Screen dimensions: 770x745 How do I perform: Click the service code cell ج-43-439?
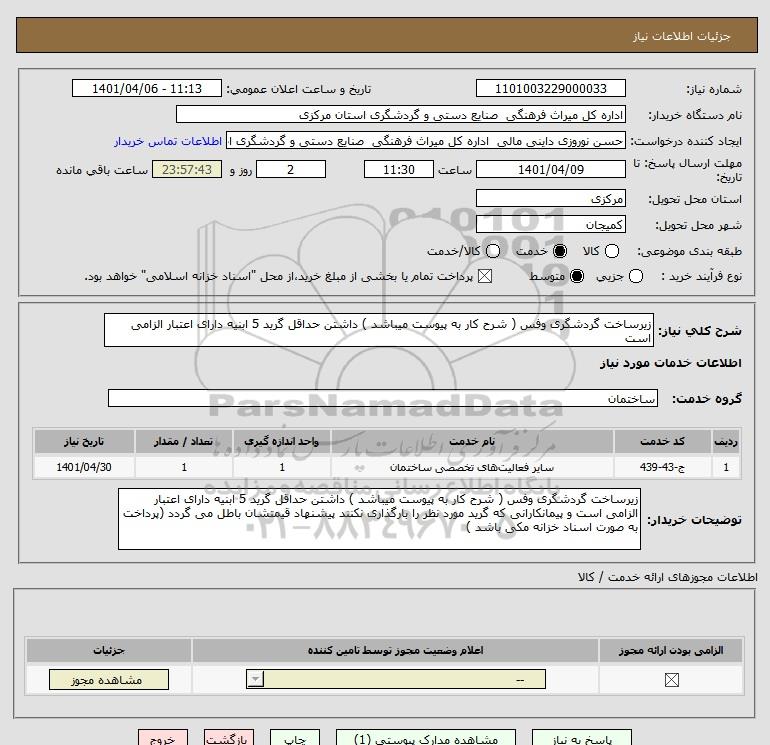click(x=662, y=467)
